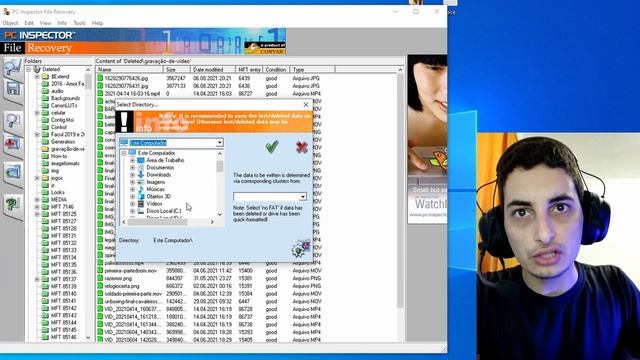The height and width of the screenshot is (360, 640).
Task: Select the Documentos folder icon
Action: (x=141, y=168)
